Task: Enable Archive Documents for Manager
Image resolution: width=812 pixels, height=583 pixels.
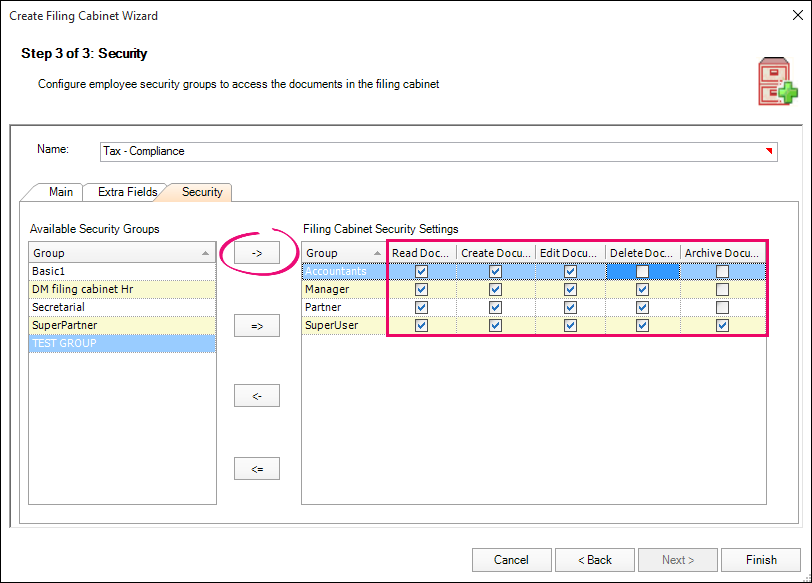Action: [722, 290]
